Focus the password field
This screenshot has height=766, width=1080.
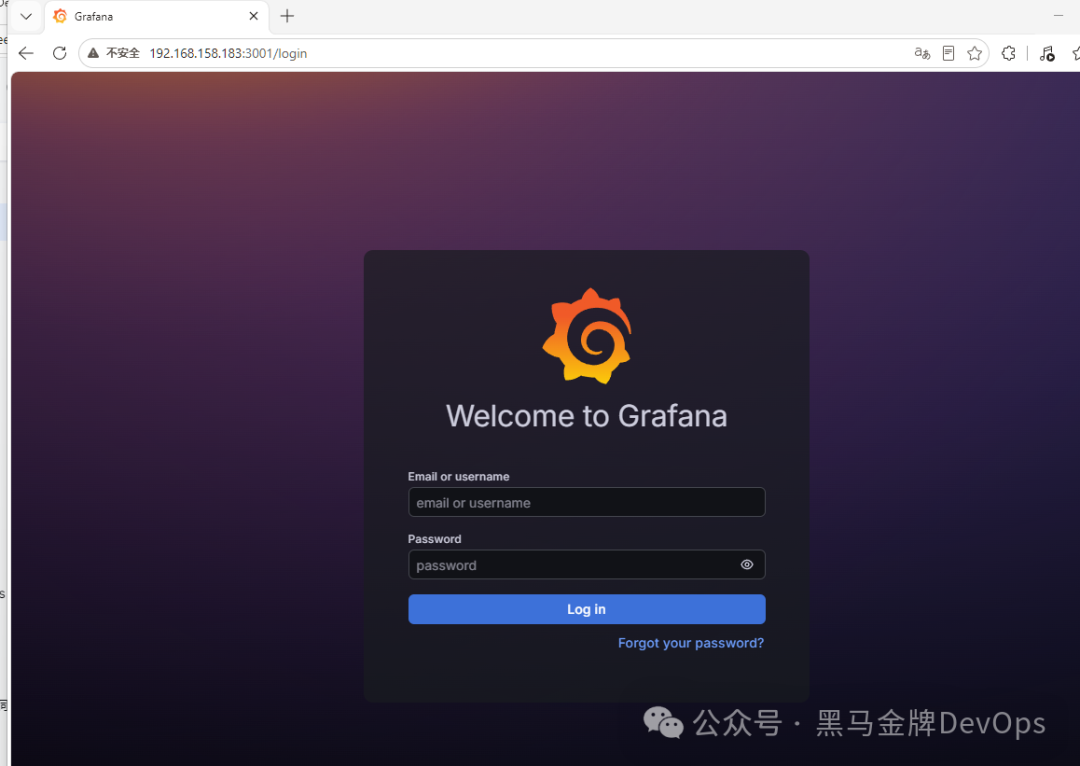587,565
